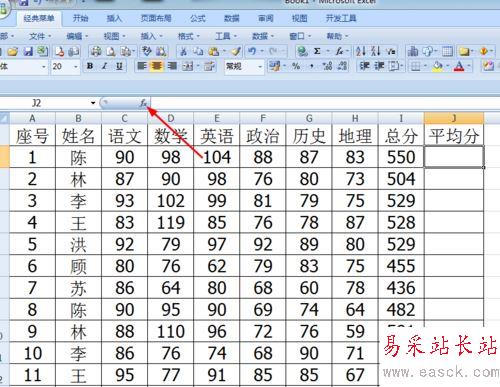Click the Comma style icon

[x=312, y=66]
